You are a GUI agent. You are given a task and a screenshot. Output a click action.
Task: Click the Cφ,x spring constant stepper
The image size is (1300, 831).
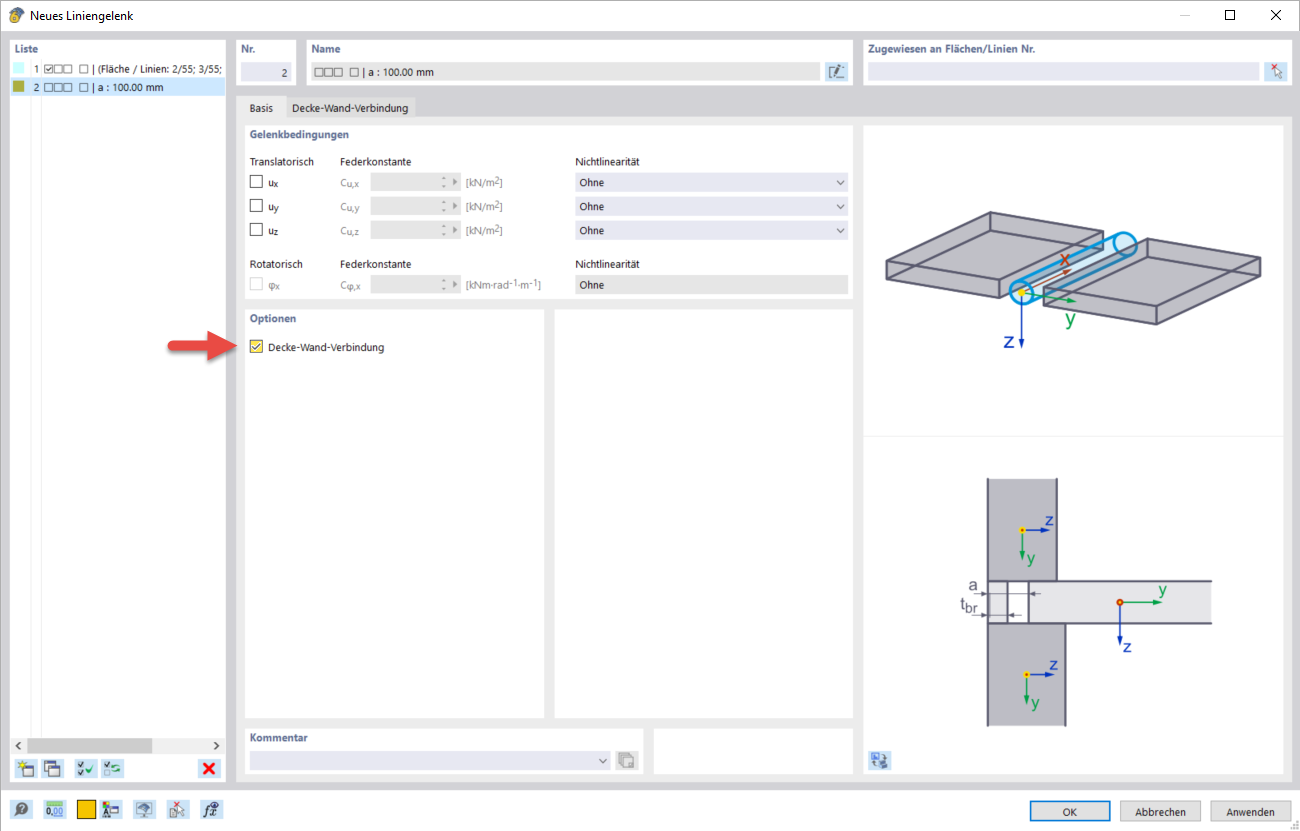pyautogui.click(x=444, y=285)
